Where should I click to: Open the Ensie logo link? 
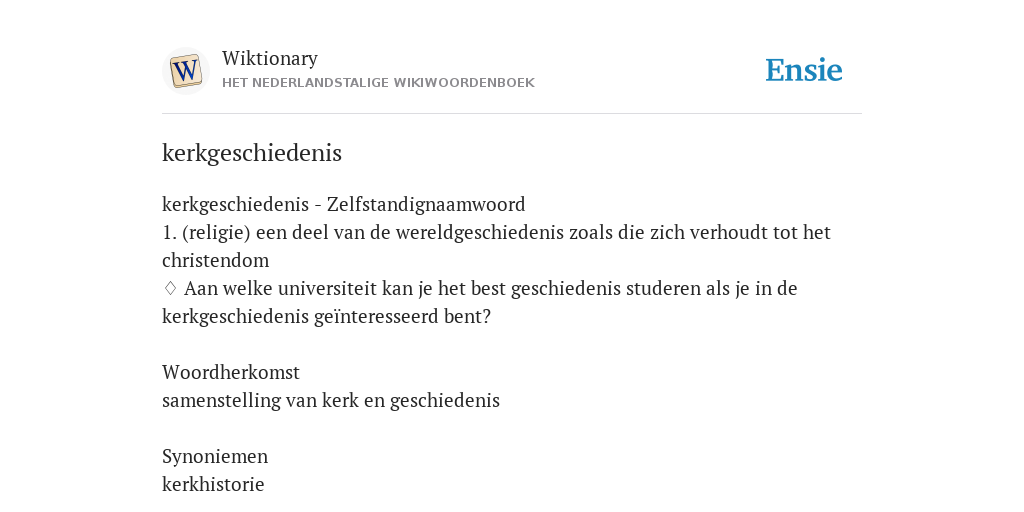point(803,70)
